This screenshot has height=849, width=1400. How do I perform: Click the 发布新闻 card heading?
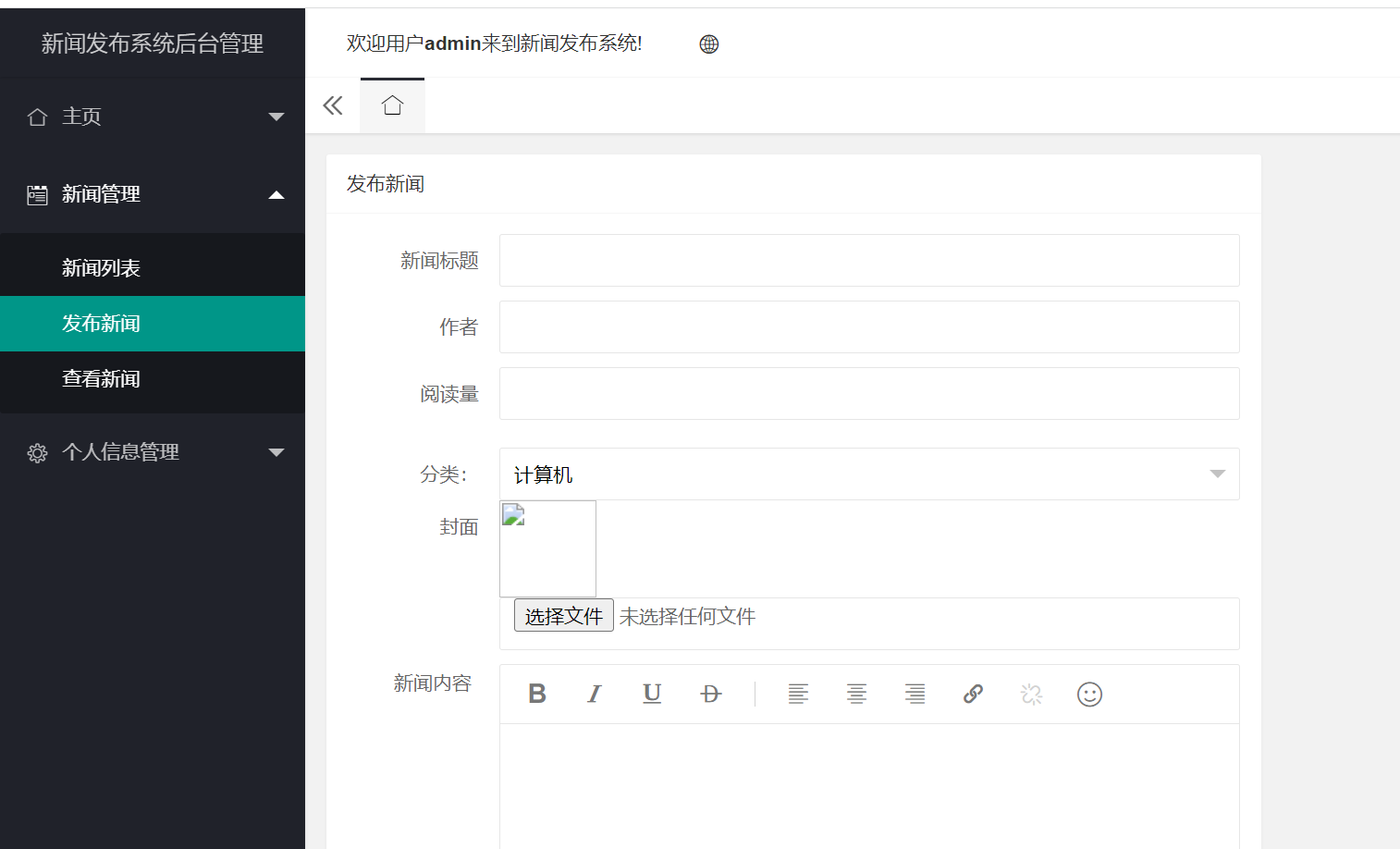click(386, 184)
